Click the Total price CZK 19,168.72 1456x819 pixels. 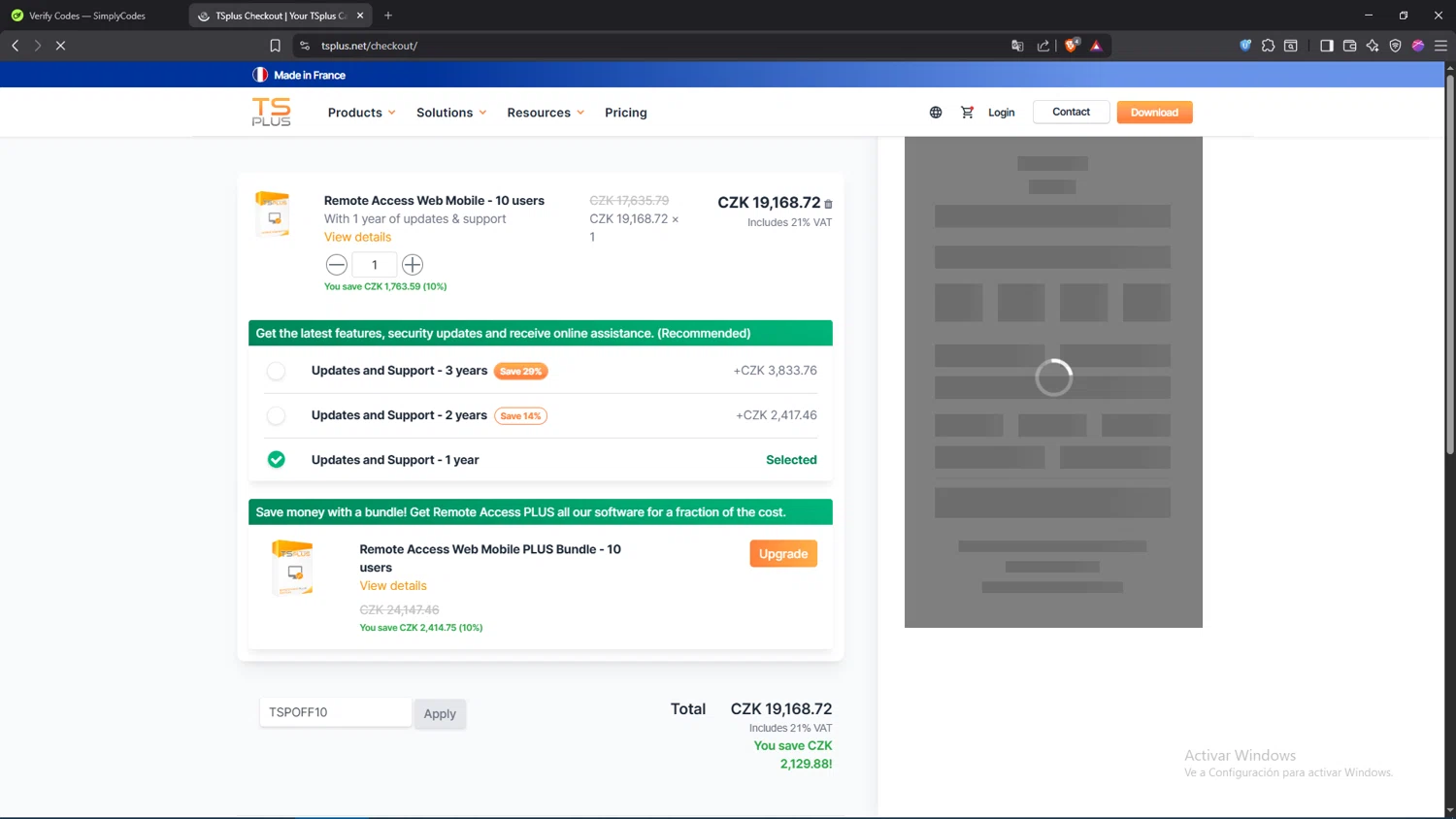click(781, 709)
